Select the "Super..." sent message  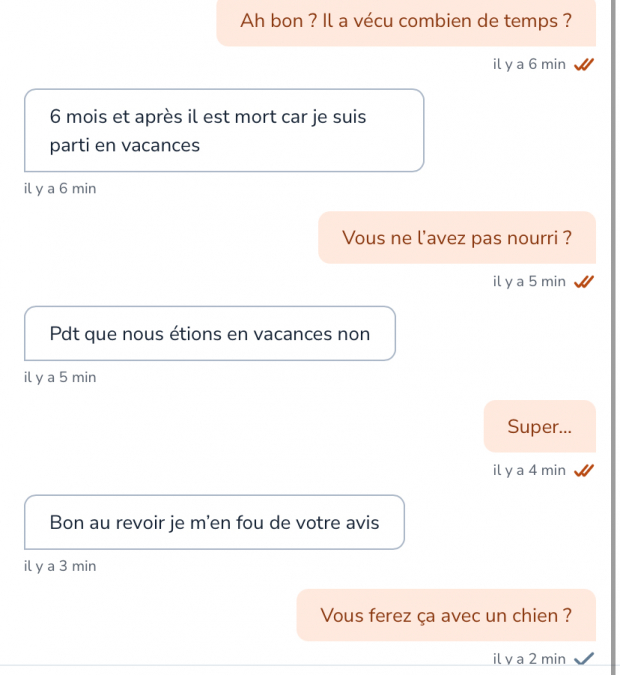click(x=539, y=426)
